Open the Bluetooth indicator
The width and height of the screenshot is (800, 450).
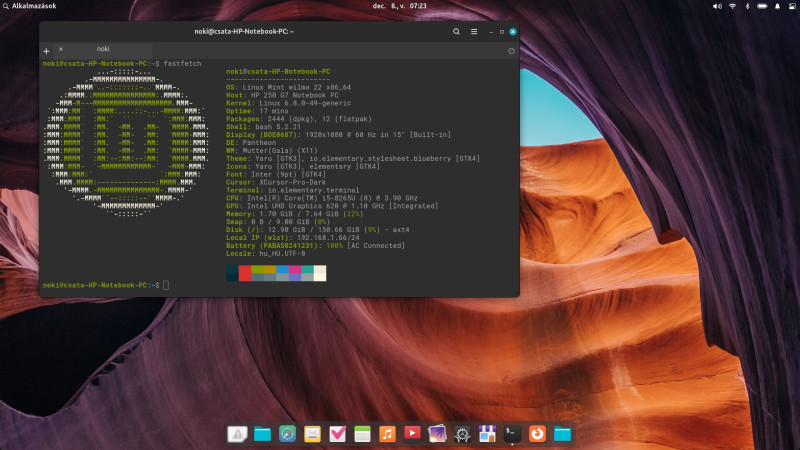pyautogui.click(x=747, y=6)
